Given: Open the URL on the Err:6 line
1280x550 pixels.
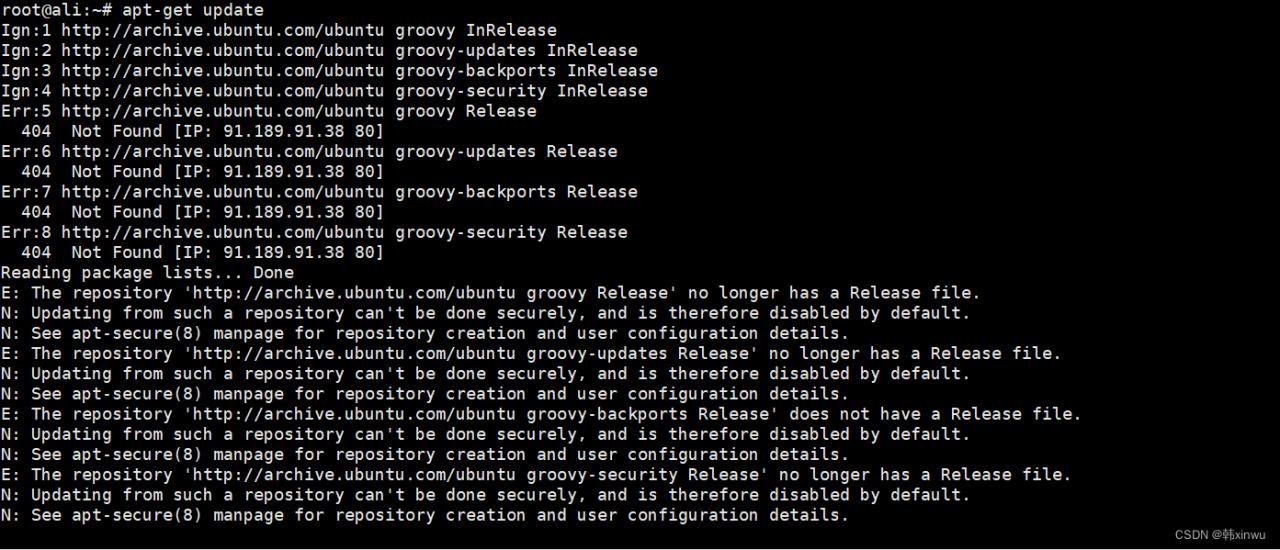Looking at the screenshot, I should pyautogui.click(x=222, y=151).
